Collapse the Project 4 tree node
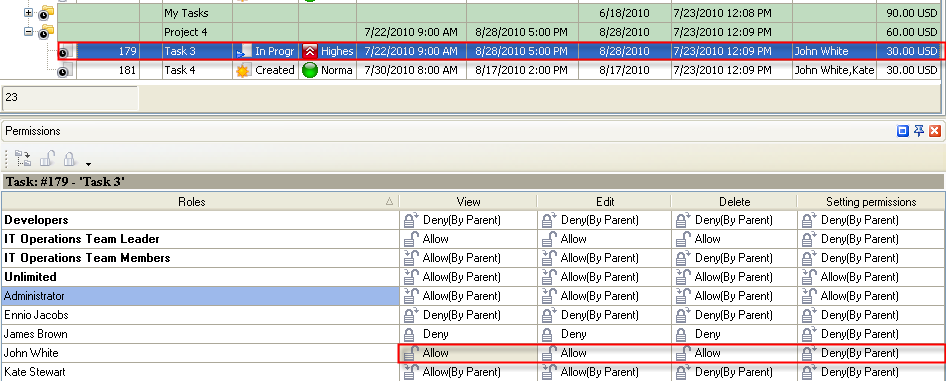 coord(28,31)
